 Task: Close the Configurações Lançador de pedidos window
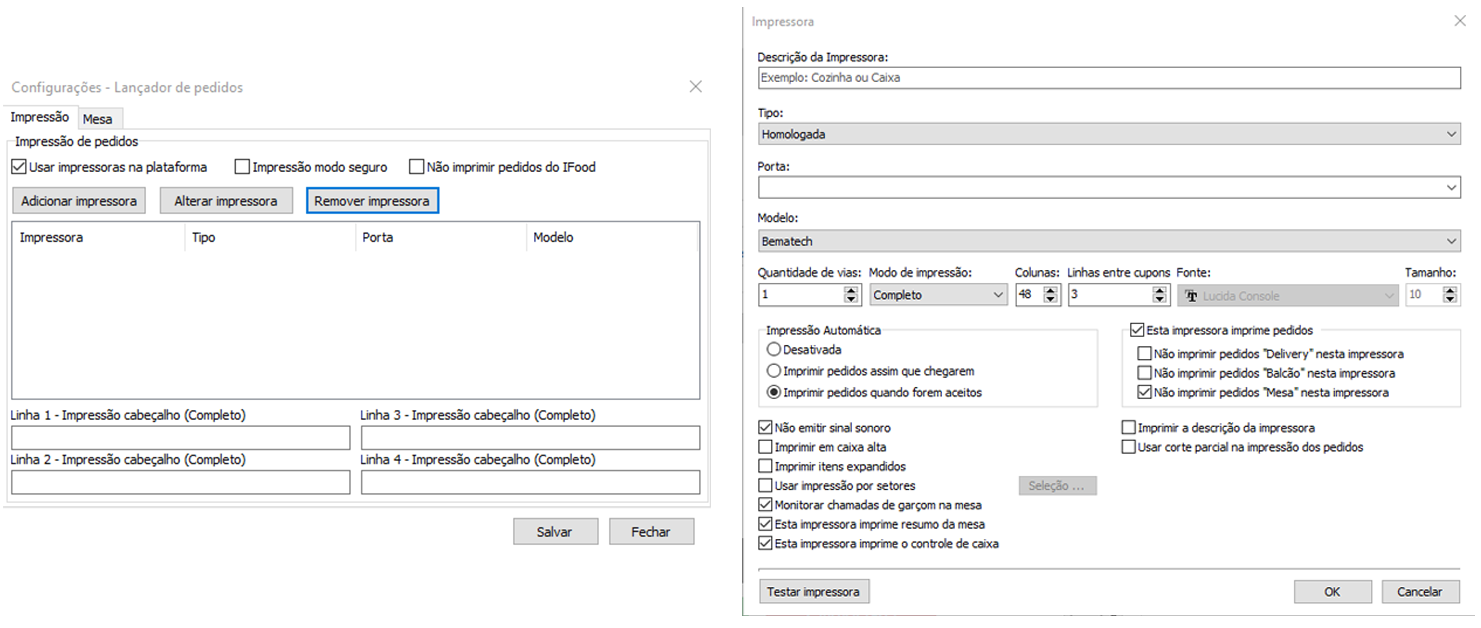(696, 87)
